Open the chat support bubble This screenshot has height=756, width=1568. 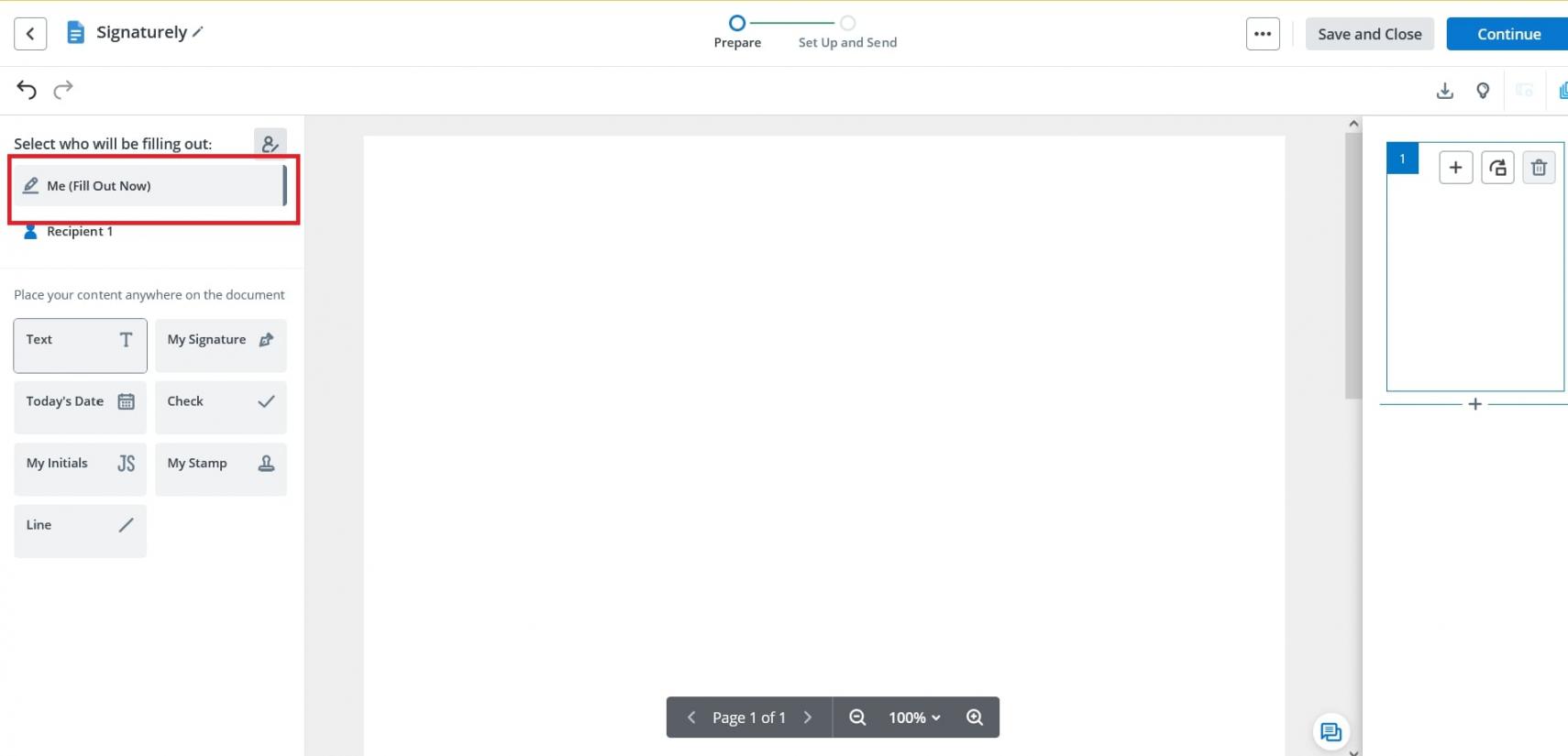(x=1331, y=731)
